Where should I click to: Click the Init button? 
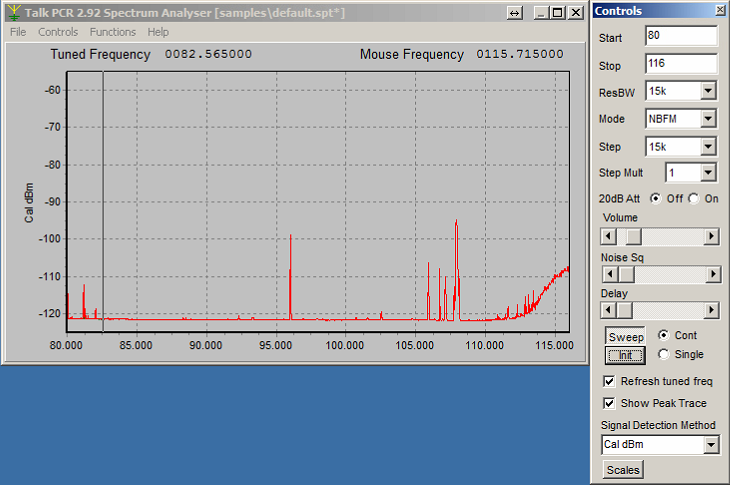(x=625, y=356)
